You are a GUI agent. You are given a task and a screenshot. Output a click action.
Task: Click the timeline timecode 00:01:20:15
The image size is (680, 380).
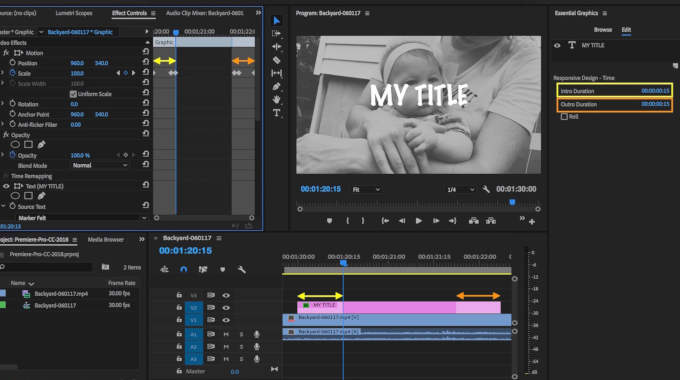pos(185,251)
